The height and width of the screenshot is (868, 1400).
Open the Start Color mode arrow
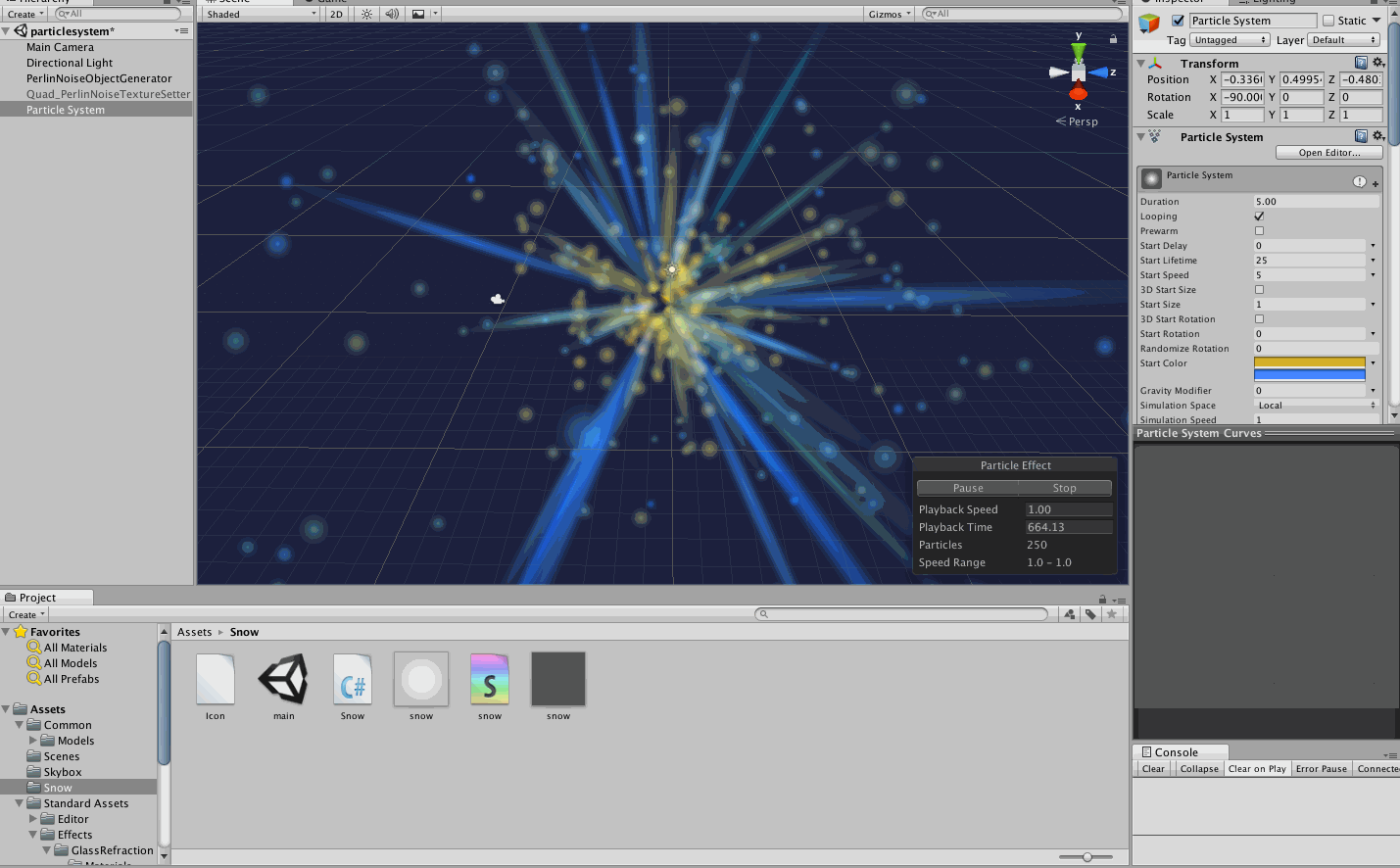click(1373, 363)
